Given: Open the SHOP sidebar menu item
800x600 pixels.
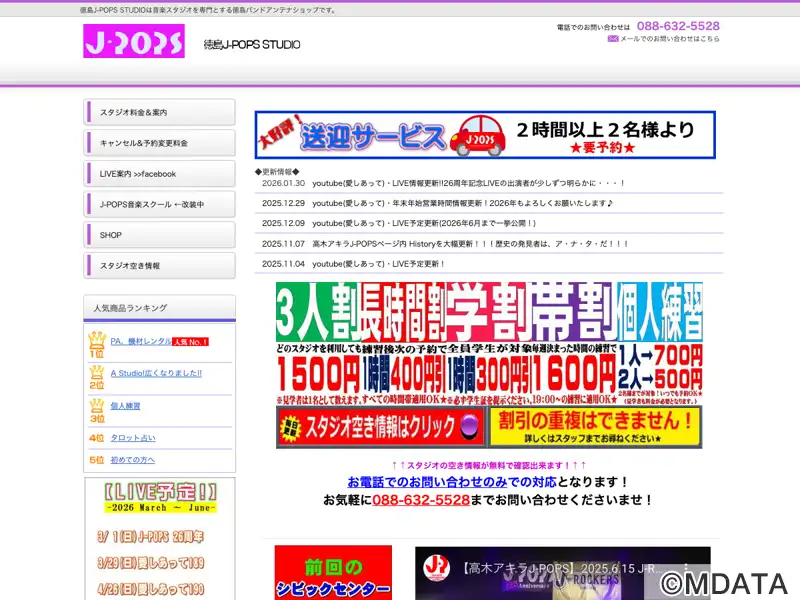Looking at the screenshot, I should (x=160, y=235).
